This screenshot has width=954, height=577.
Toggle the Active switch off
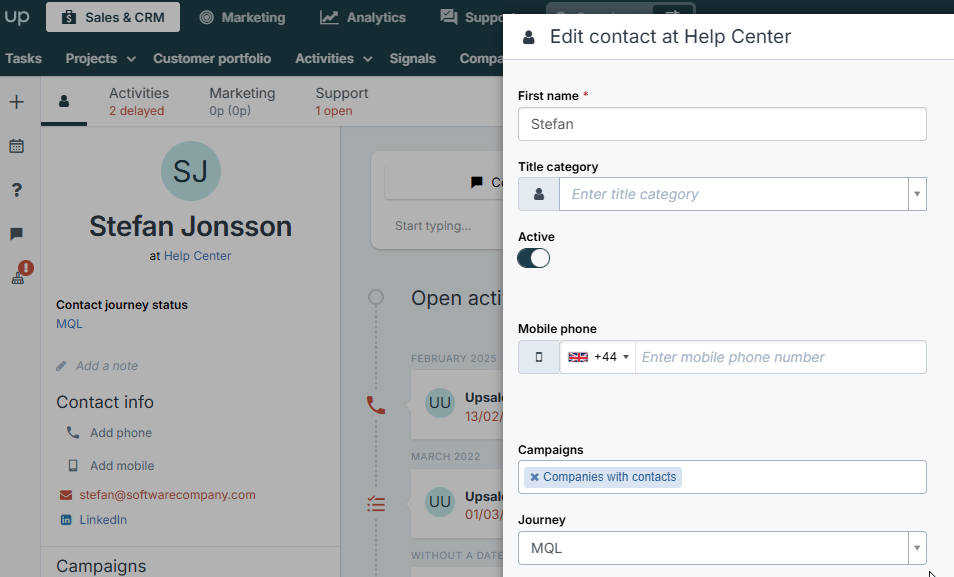pos(534,258)
